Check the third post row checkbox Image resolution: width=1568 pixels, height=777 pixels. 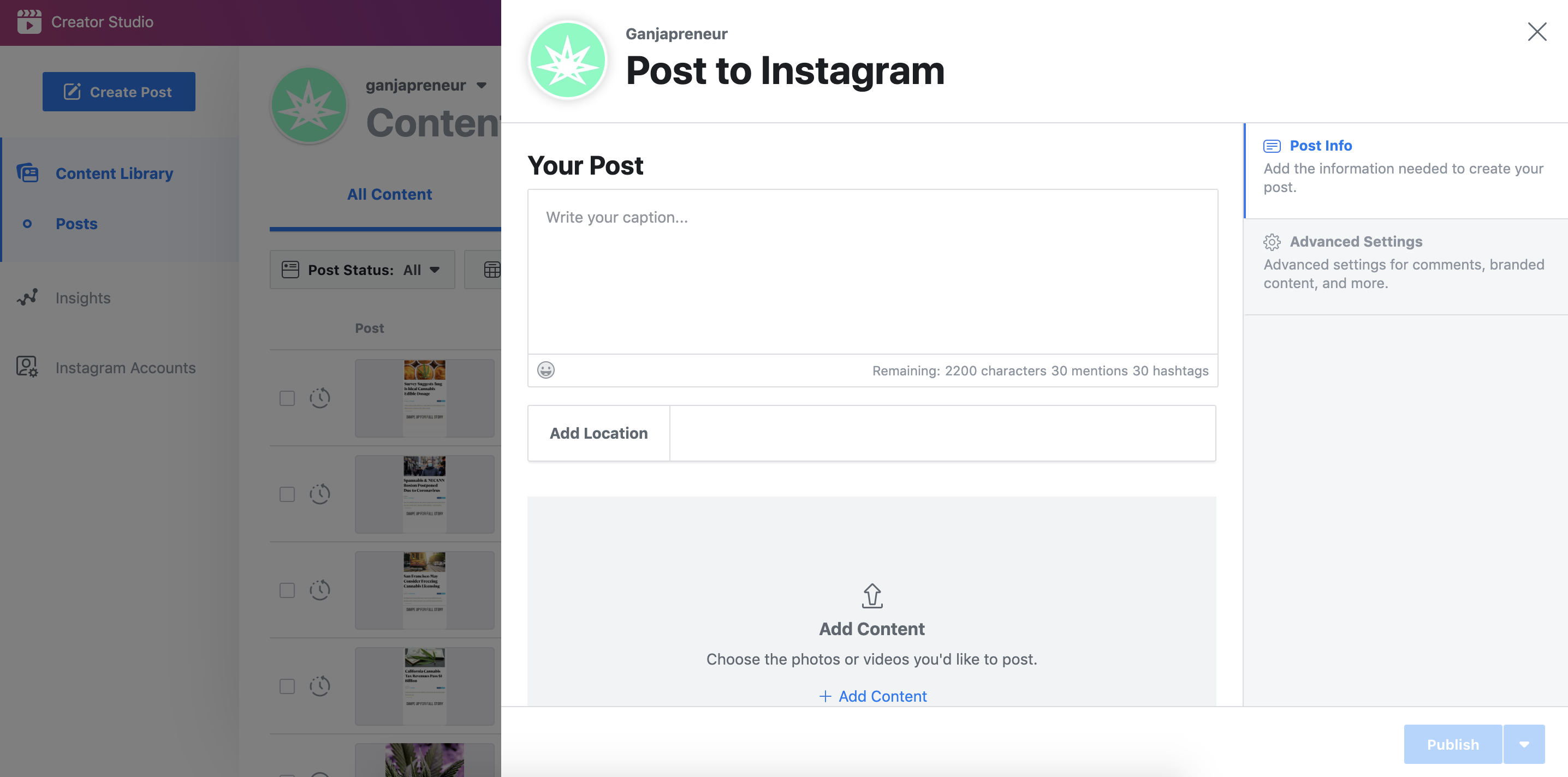(287, 589)
